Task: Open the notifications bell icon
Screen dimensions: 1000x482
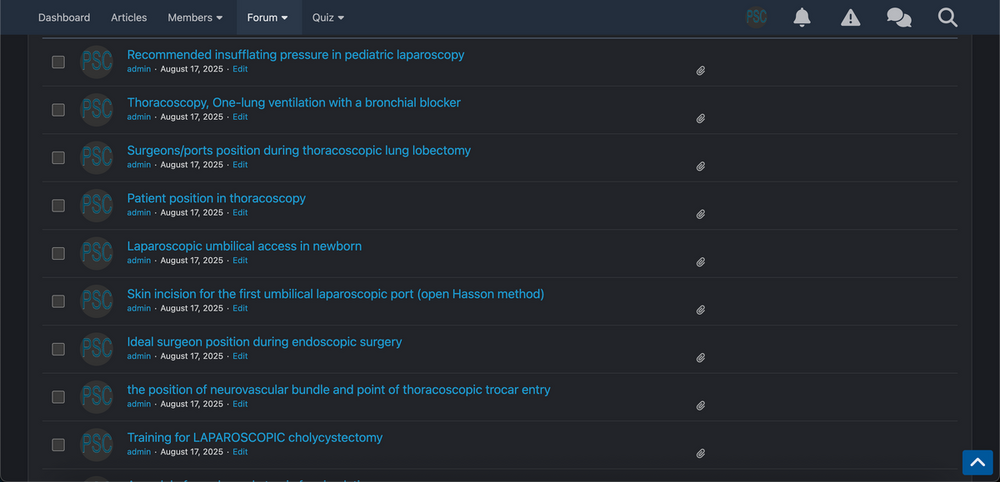Action: (802, 17)
